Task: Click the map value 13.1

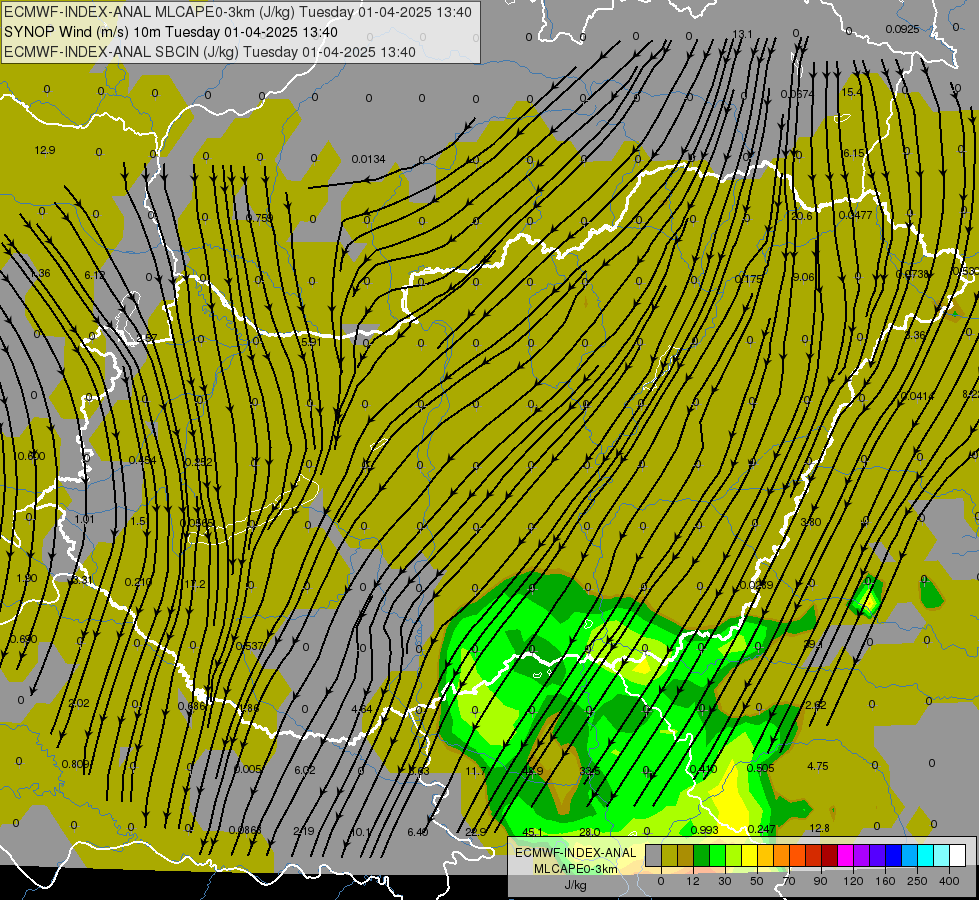Action: (742, 34)
